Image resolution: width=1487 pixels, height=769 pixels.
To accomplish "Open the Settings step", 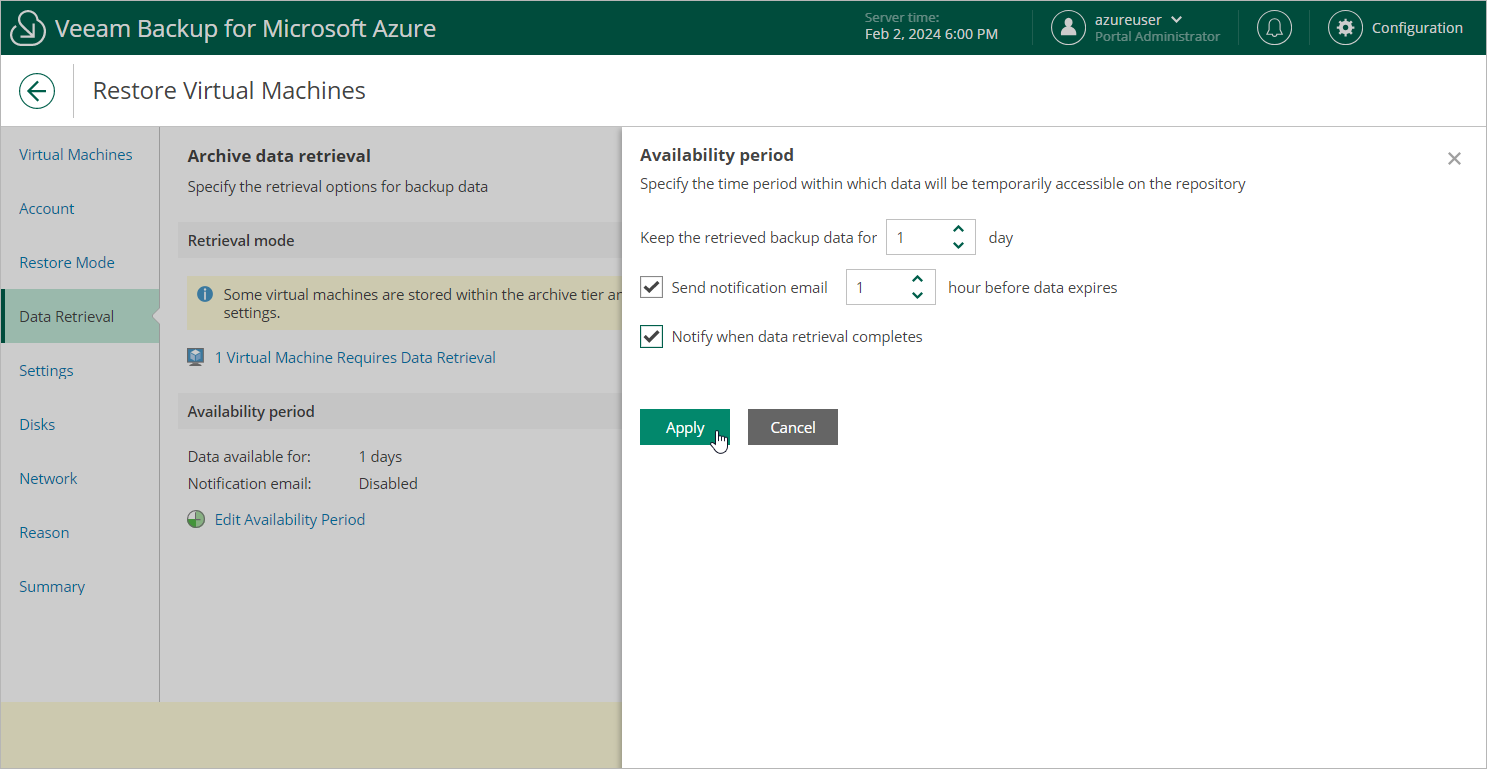I will (x=46, y=371).
